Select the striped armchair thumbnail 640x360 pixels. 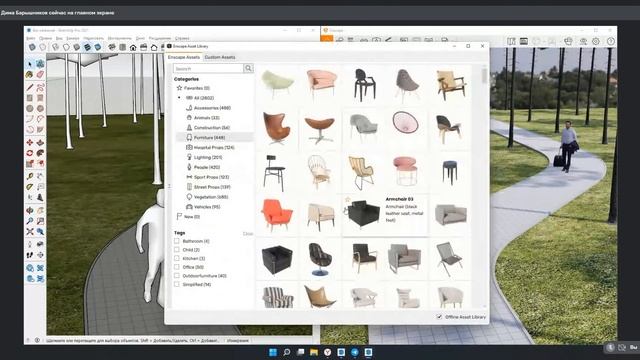pyautogui.click(x=278, y=297)
